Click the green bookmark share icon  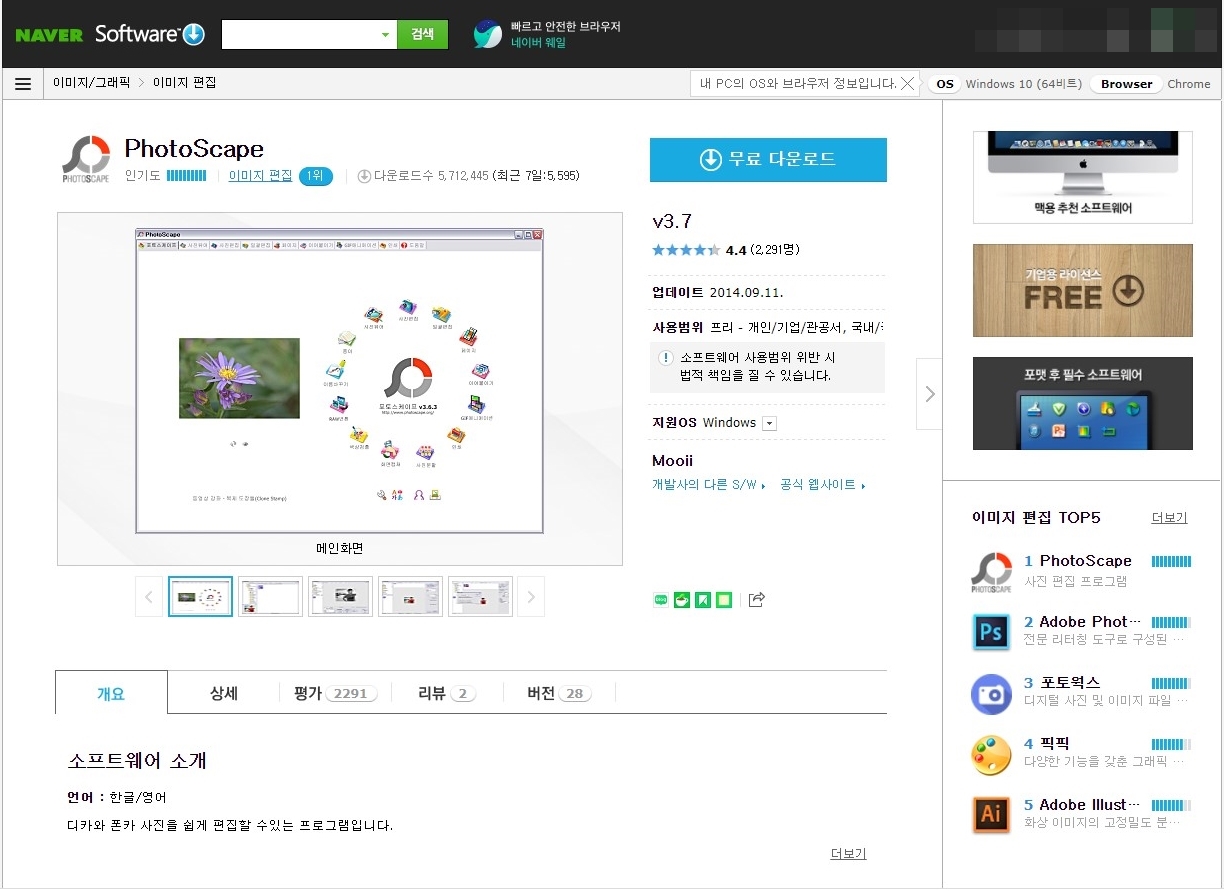703,600
